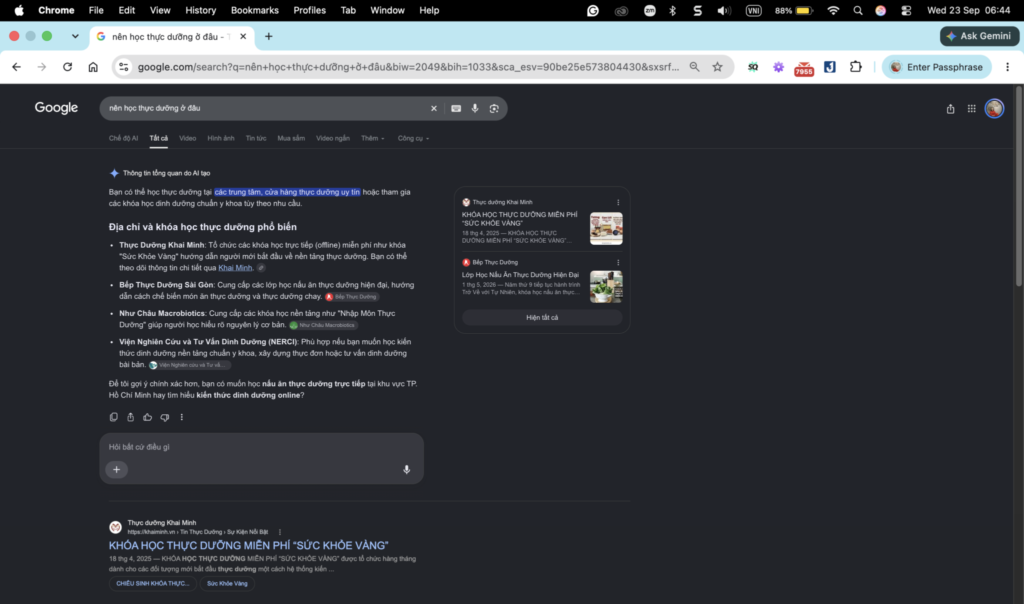1024x604 pixels.
Task: Open more options for Thực dưỡng Khai Minh card
Action: tap(618, 202)
